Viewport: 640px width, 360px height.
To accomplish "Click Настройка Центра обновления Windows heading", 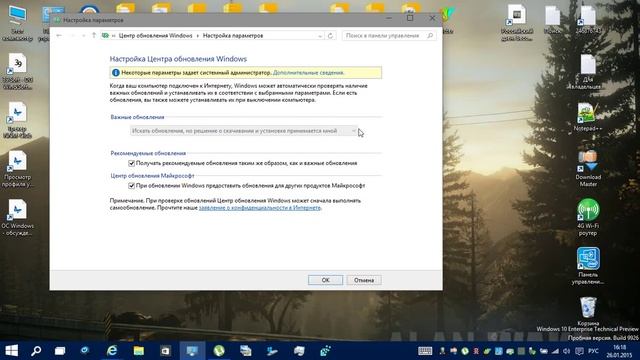I will click(x=178, y=59).
